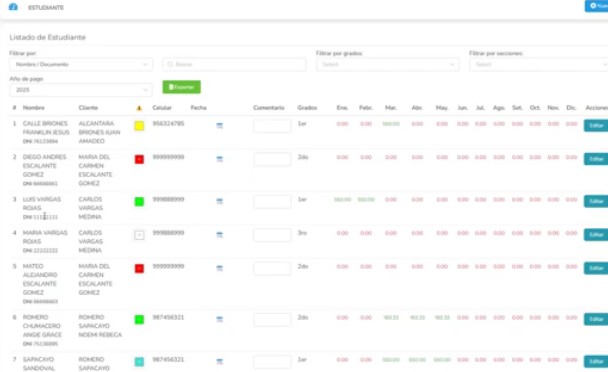Viewport: 608px width, 372px height.
Task: Click Editar for MATEO ALEJANDRO row
Action: click(596, 268)
